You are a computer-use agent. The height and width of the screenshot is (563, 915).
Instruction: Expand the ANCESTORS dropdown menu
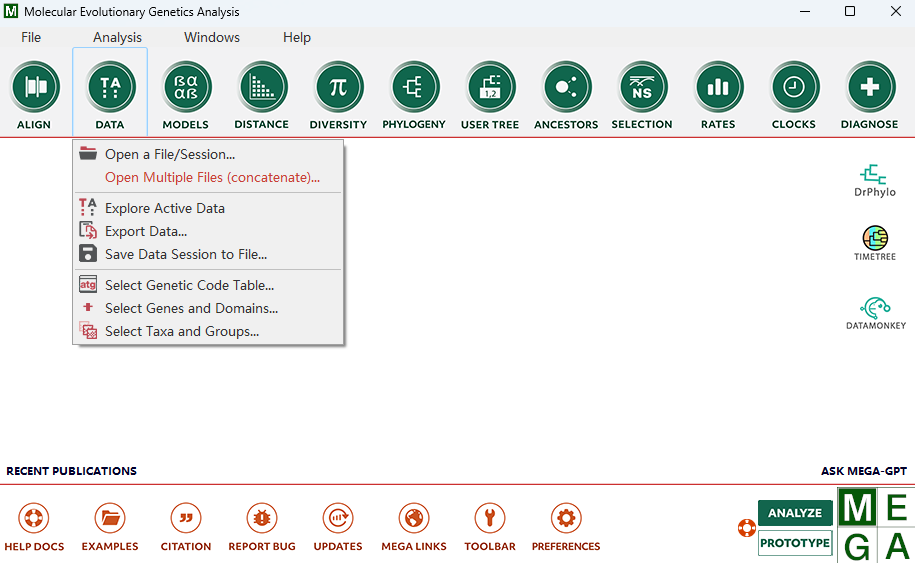(x=566, y=125)
